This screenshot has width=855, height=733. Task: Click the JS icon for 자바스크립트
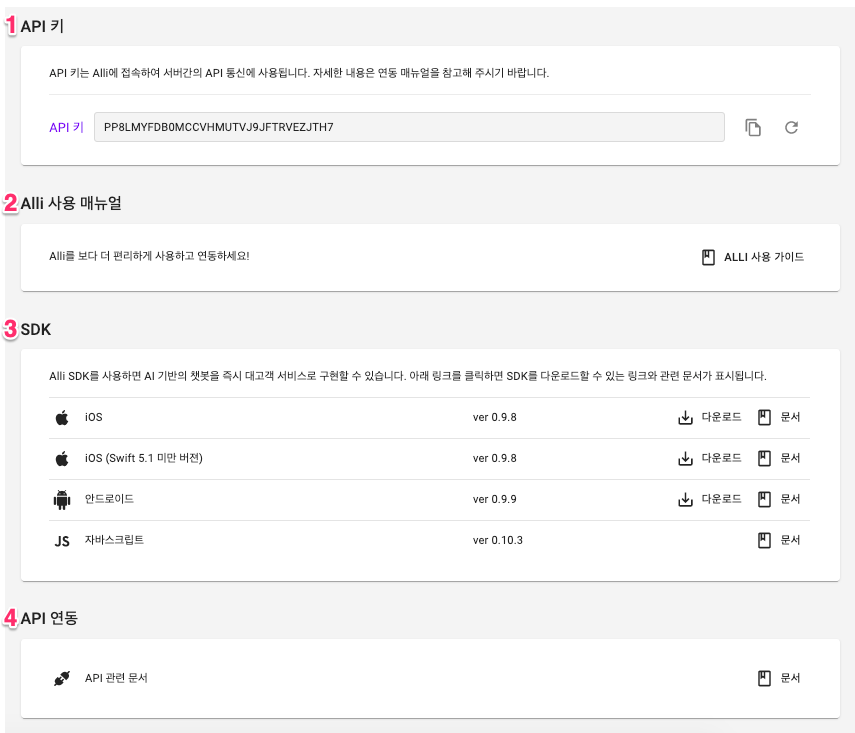[62, 541]
